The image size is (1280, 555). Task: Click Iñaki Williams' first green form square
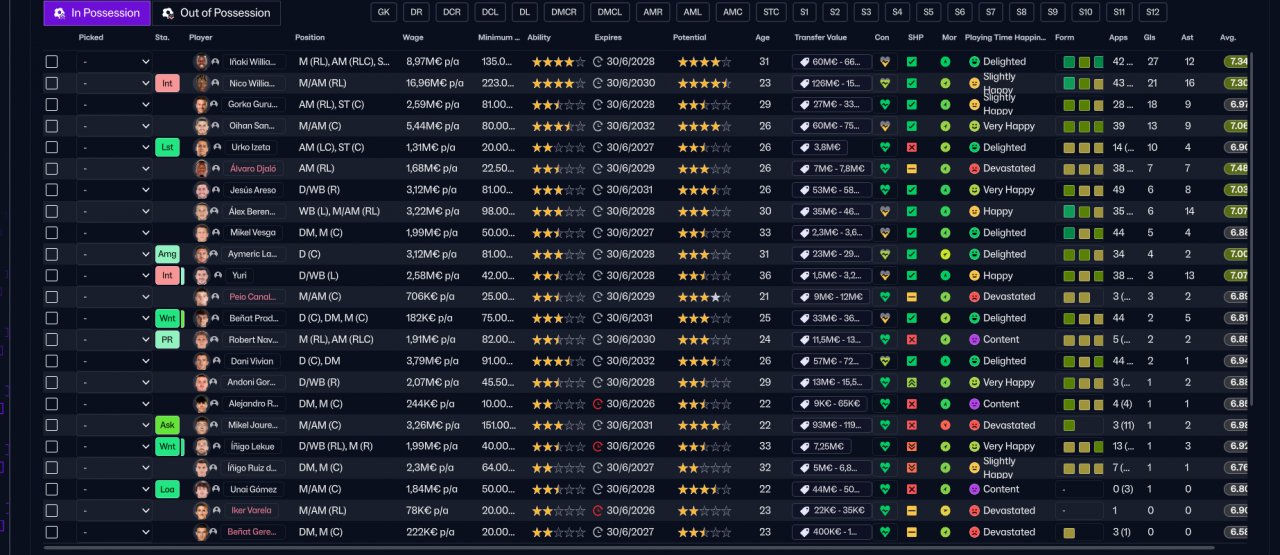pyautogui.click(x=1069, y=62)
